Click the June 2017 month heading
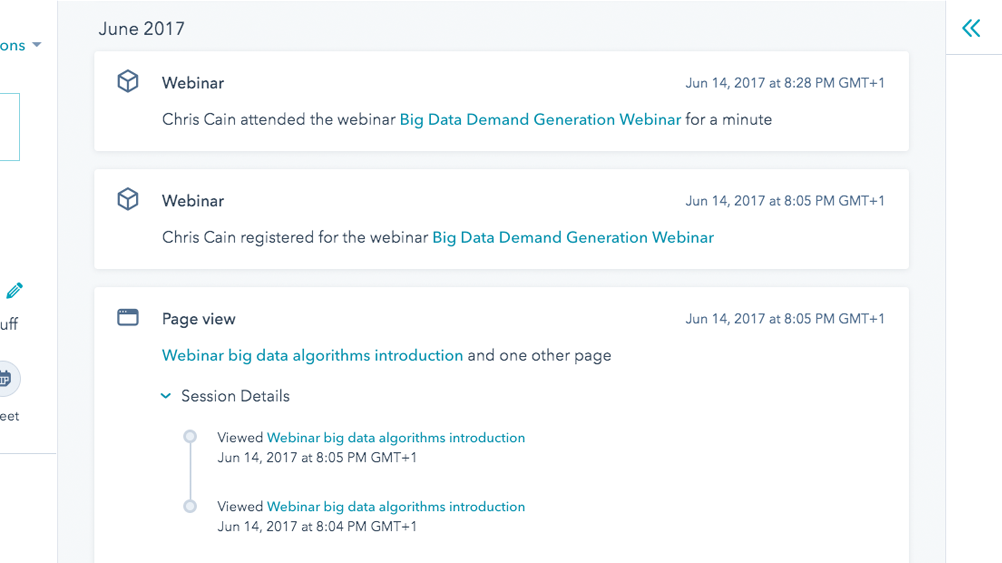Image resolution: width=1002 pixels, height=563 pixels. [142, 29]
